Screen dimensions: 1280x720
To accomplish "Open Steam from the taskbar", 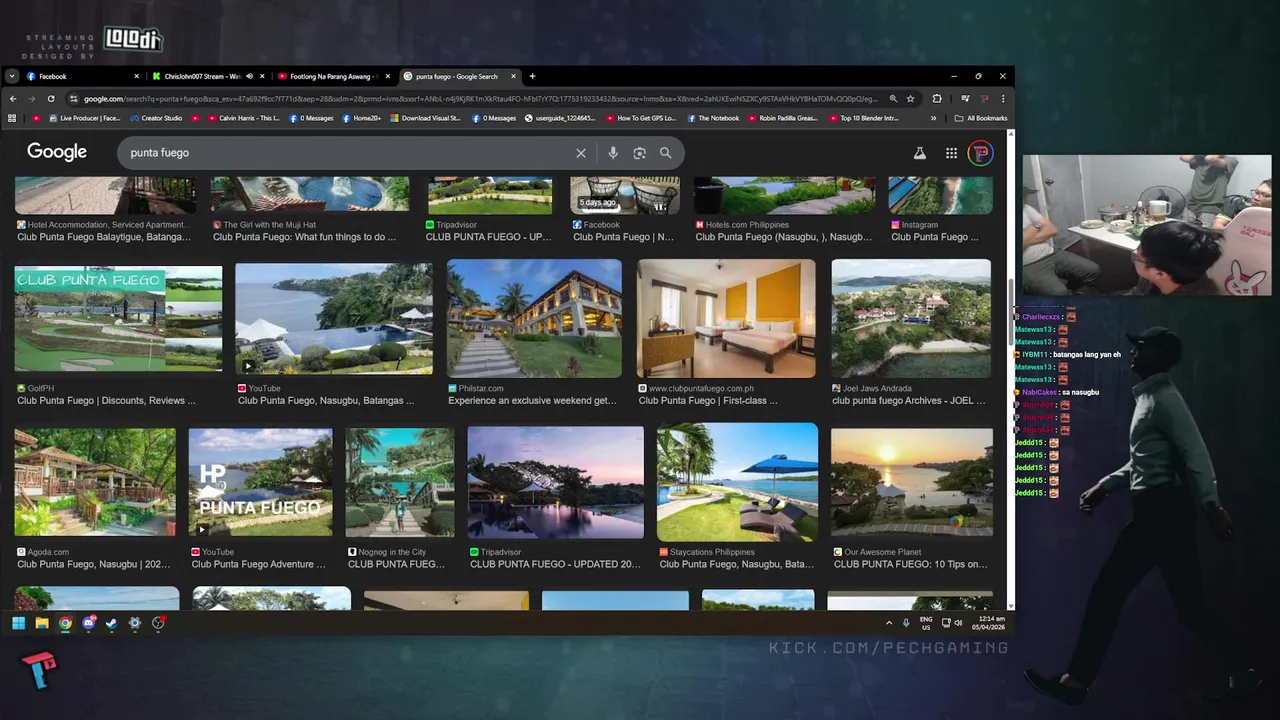I will 111,623.
